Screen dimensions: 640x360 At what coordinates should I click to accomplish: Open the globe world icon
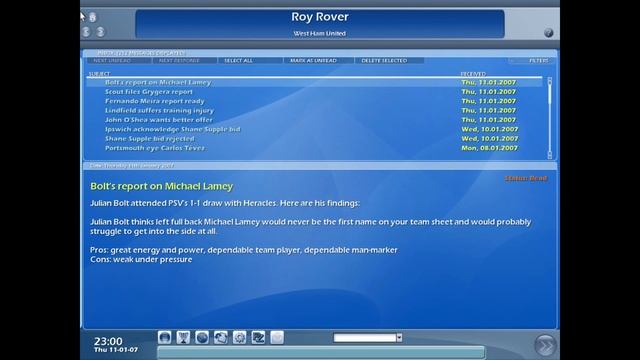tap(202, 338)
